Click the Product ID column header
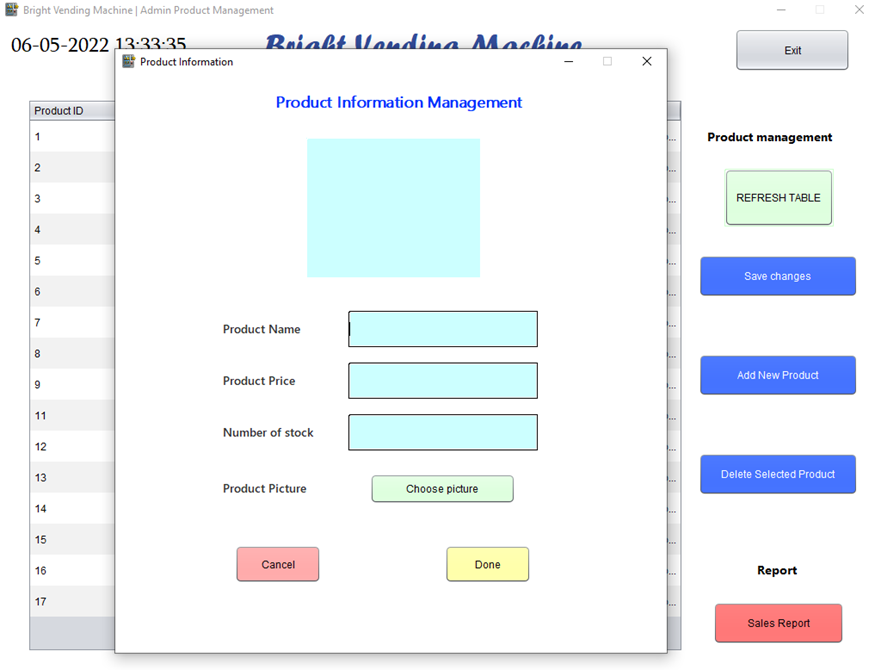The height and width of the screenshot is (670, 875). pos(73,111)
